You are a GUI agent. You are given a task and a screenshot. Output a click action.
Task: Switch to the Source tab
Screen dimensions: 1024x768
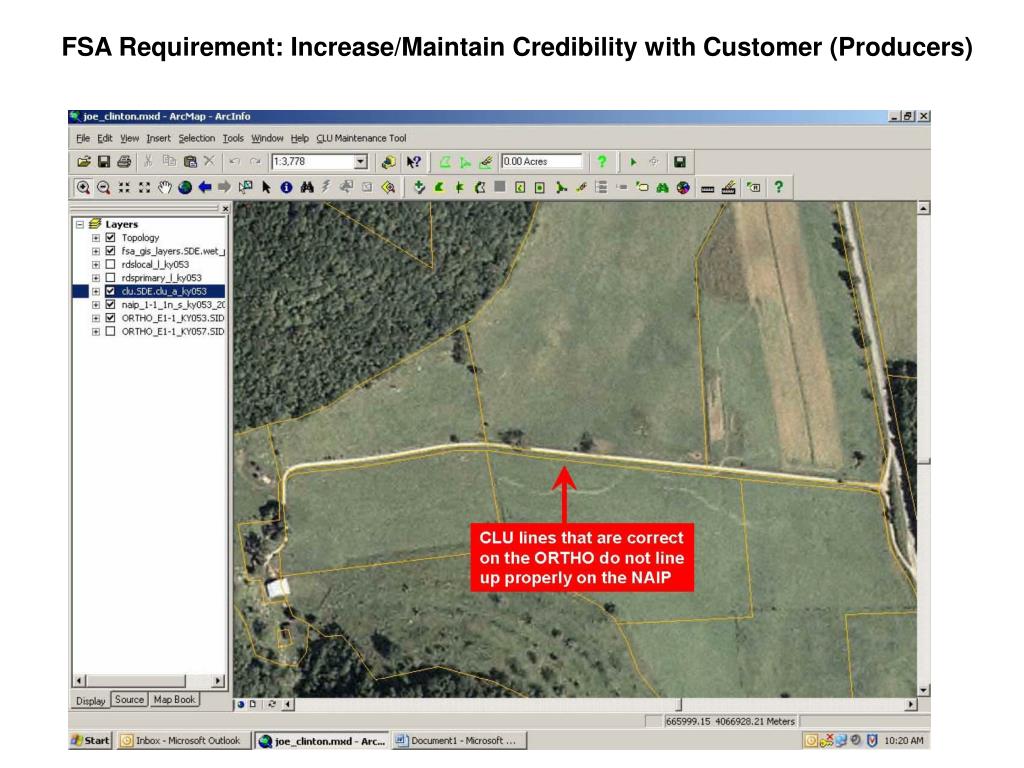129,699
